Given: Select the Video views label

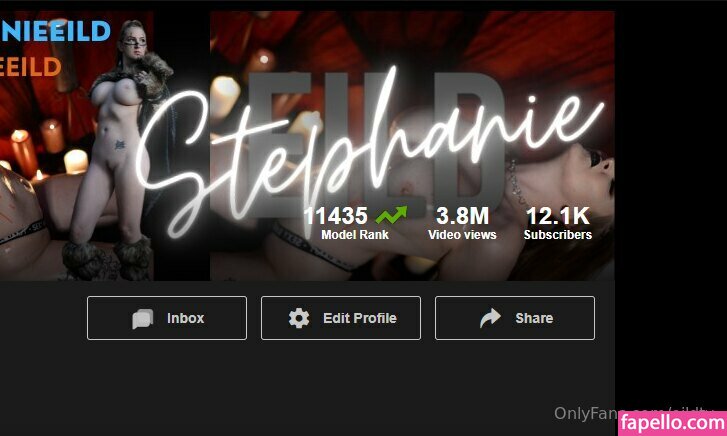Looking at the screenshot, I should click(x=462, y=235).
